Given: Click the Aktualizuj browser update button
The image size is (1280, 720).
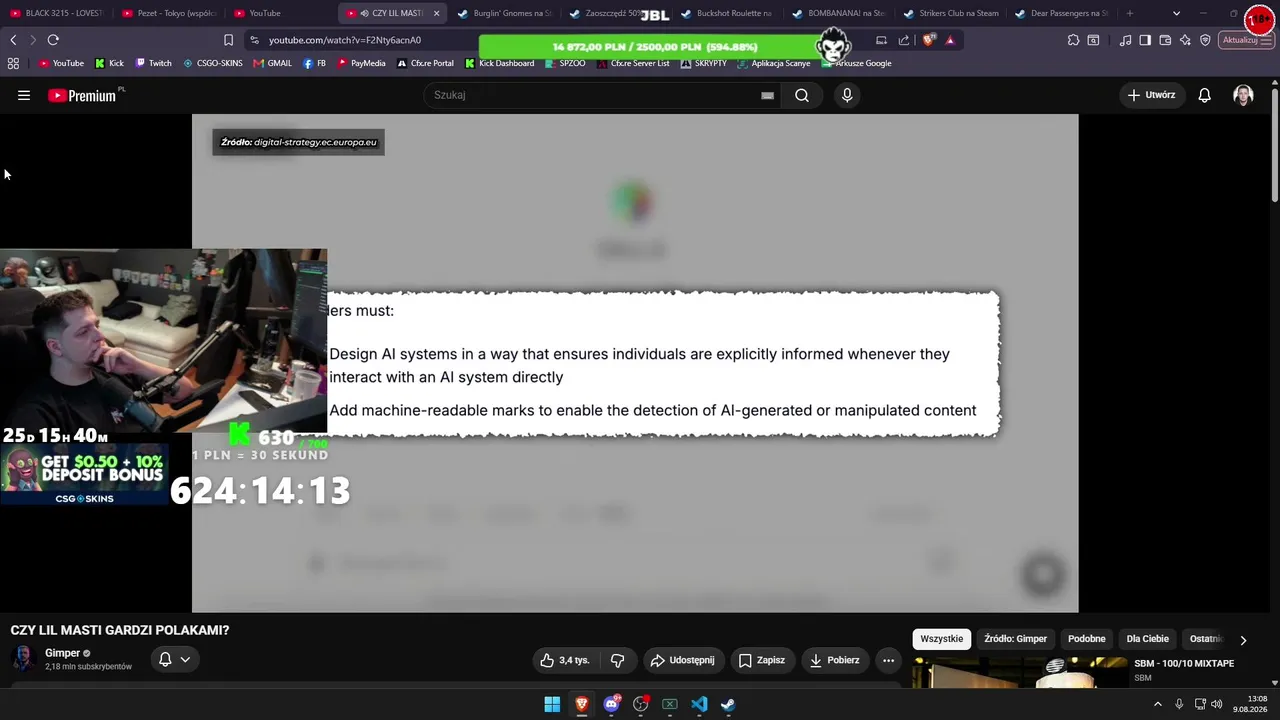Looking at the screenshot, I should (1246, 40).
